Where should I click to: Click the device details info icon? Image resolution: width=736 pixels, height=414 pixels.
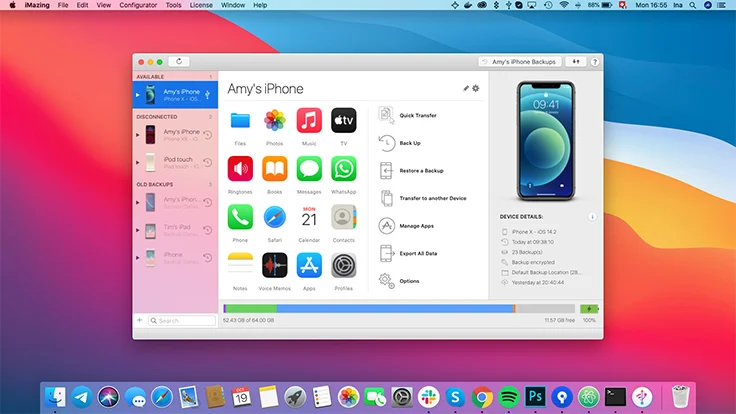592,216
